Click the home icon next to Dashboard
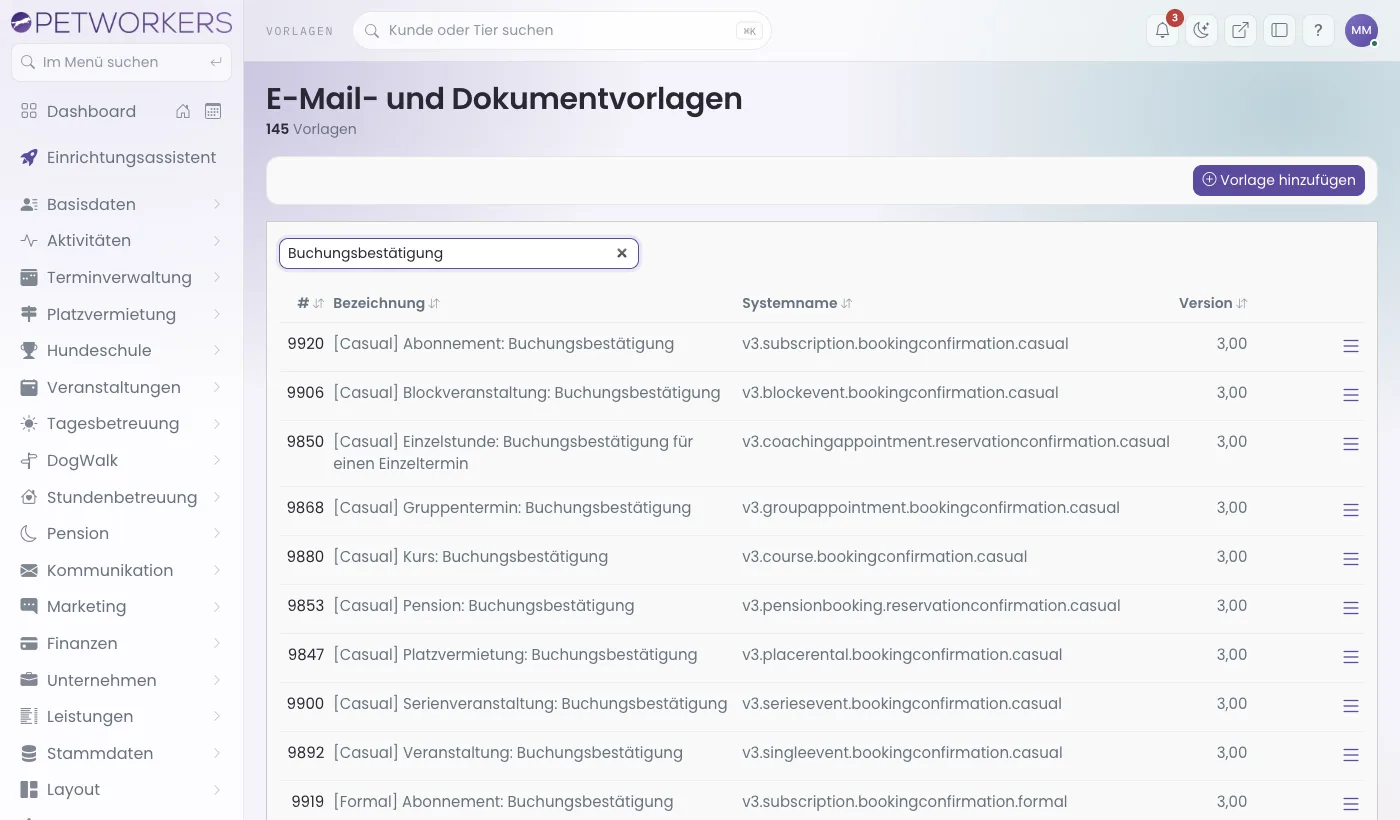 click(x=183, y=111)
